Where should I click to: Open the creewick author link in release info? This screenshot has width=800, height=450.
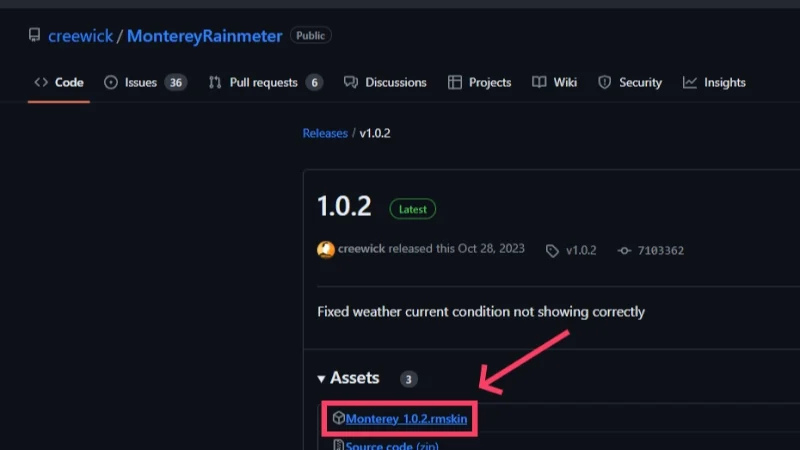[361, 248]
